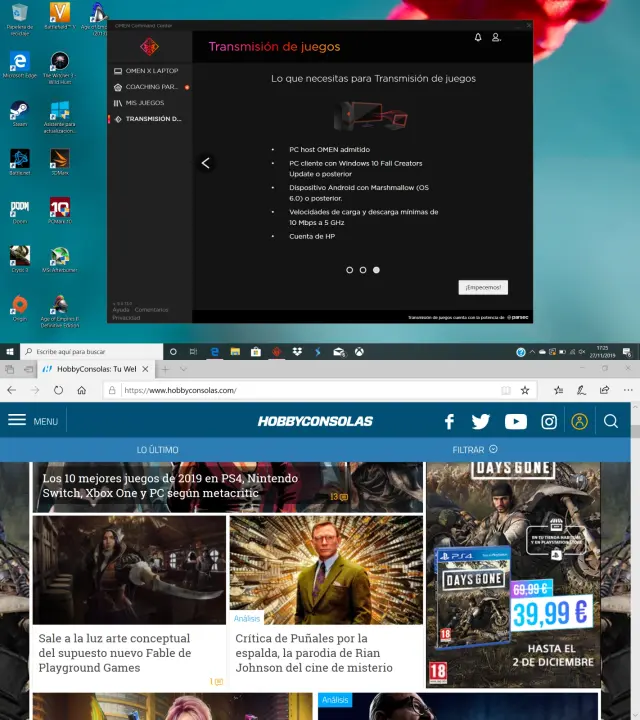This screenshot has height=720, width=640.
Task: Open HobbyConsolas Facebook page icon
Action: [450, 422]
